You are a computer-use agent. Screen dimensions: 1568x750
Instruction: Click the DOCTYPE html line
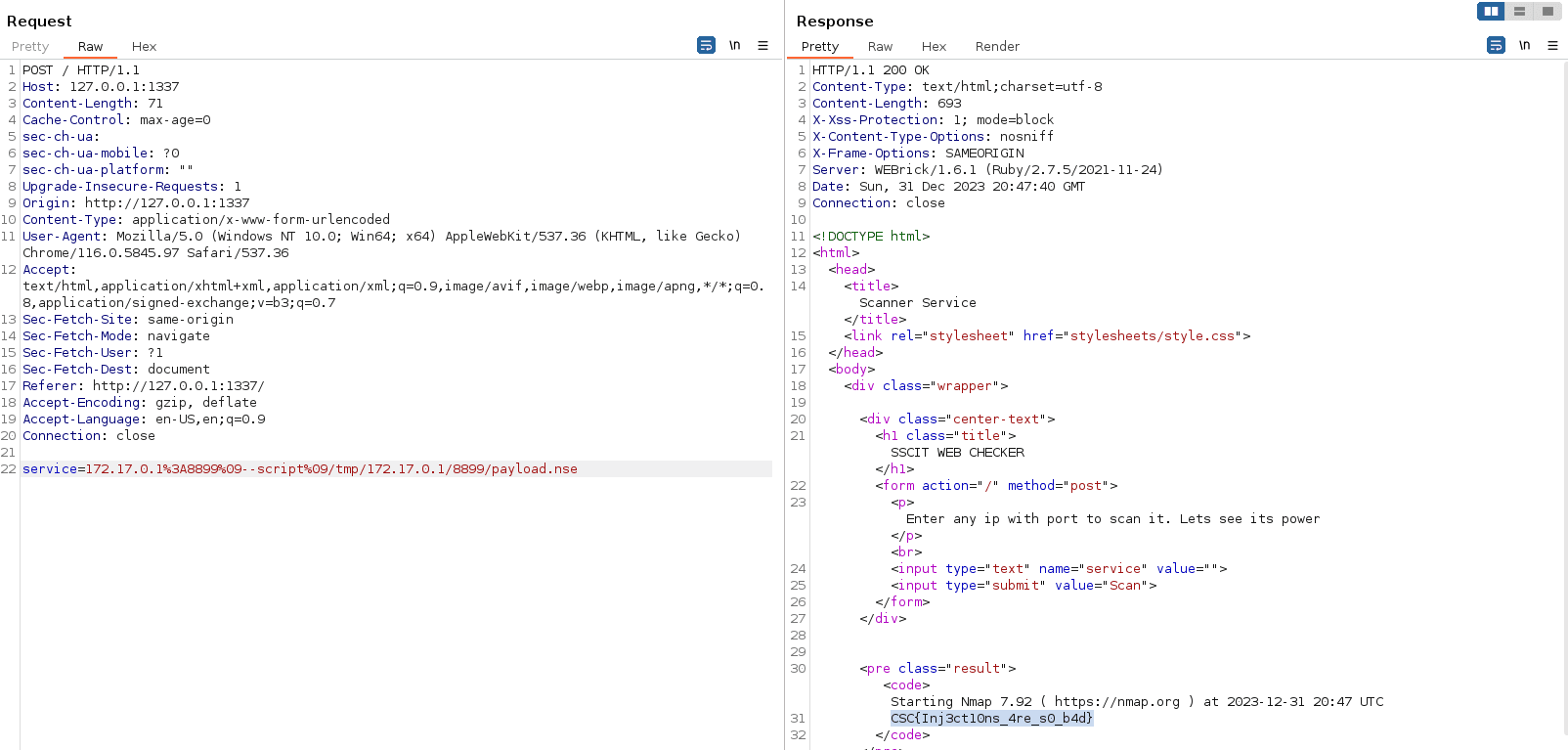871,237
